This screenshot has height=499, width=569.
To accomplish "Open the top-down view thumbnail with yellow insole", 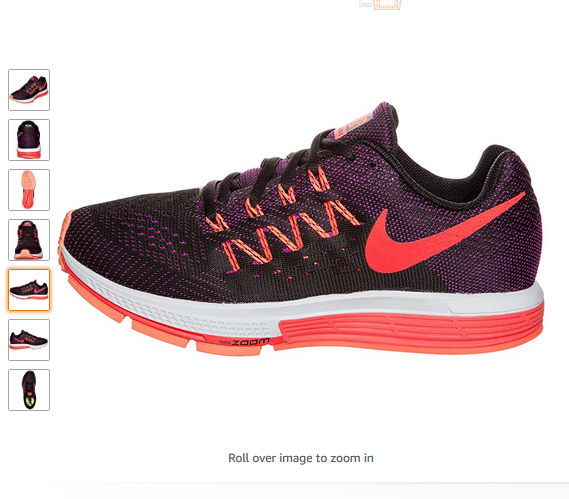I will point(29,390).
